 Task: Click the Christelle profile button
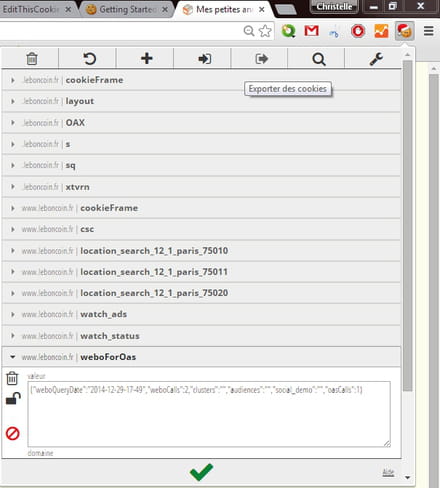tap(334, 7)
